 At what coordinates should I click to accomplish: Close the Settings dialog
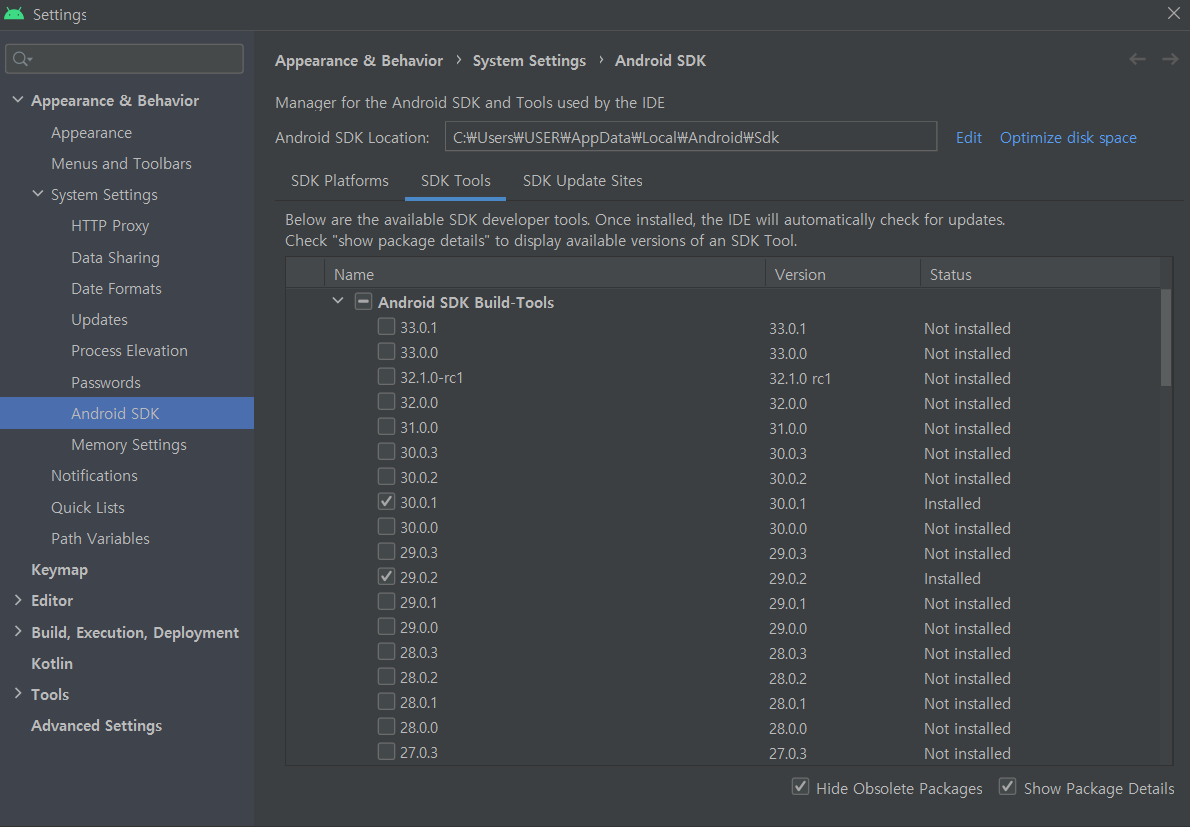point(1173,13)
